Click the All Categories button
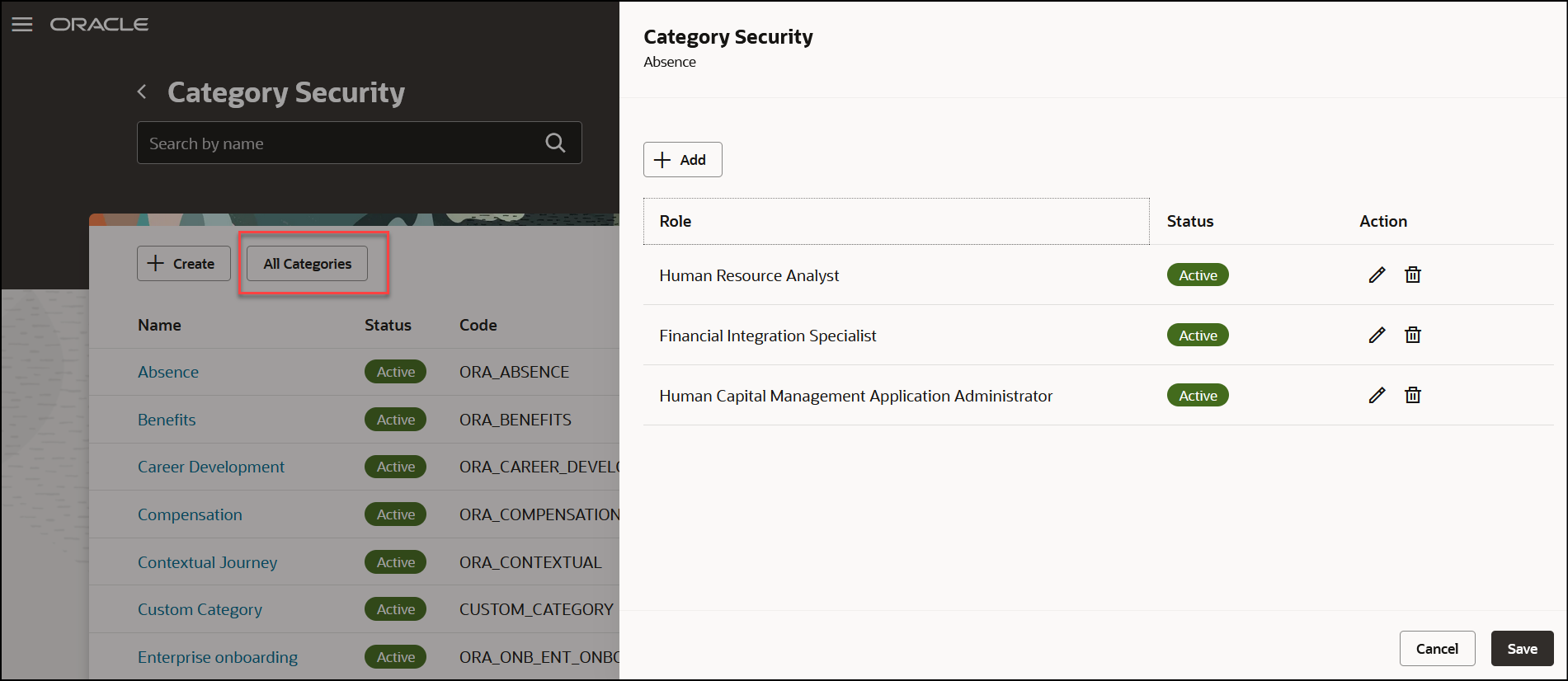 coord(307,264)
